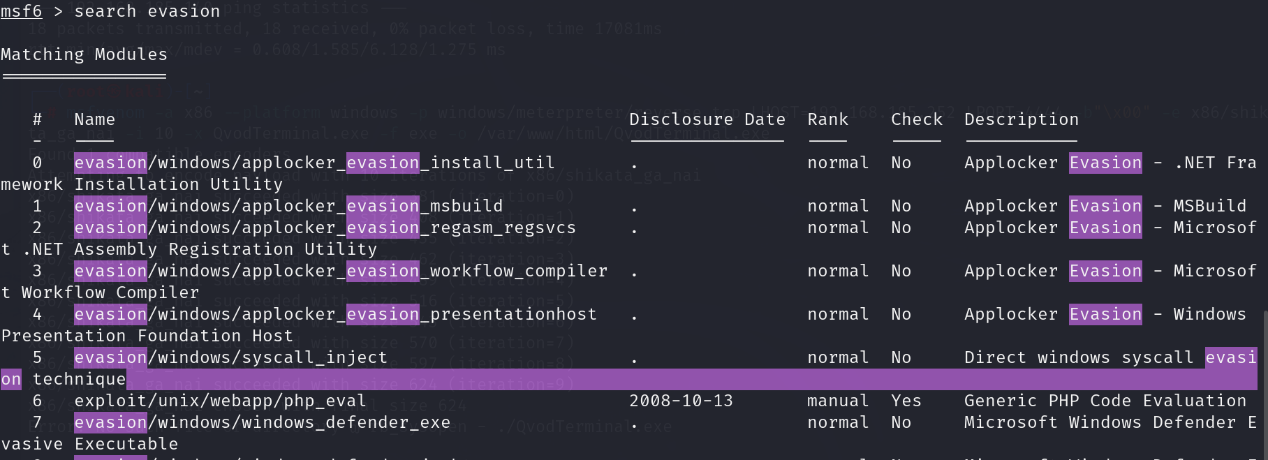Viewport: 1268px width, 460px height.
Task: Click 'normal' rank in the windows_defender_exe row
Action: click(x=839, y=422)
